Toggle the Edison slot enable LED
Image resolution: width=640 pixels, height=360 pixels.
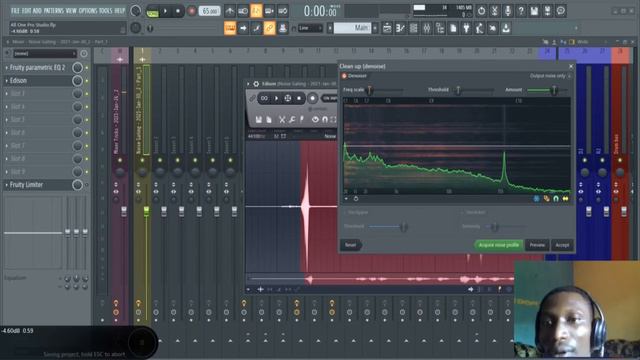tap(87, 81)
